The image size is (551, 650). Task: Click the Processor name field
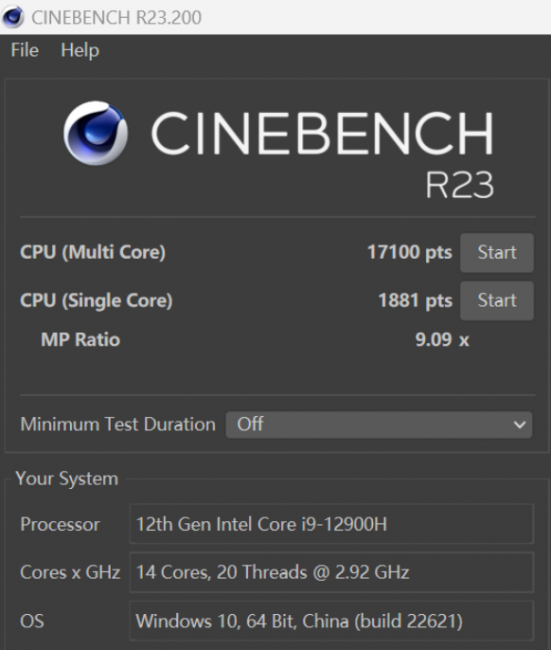332,524
